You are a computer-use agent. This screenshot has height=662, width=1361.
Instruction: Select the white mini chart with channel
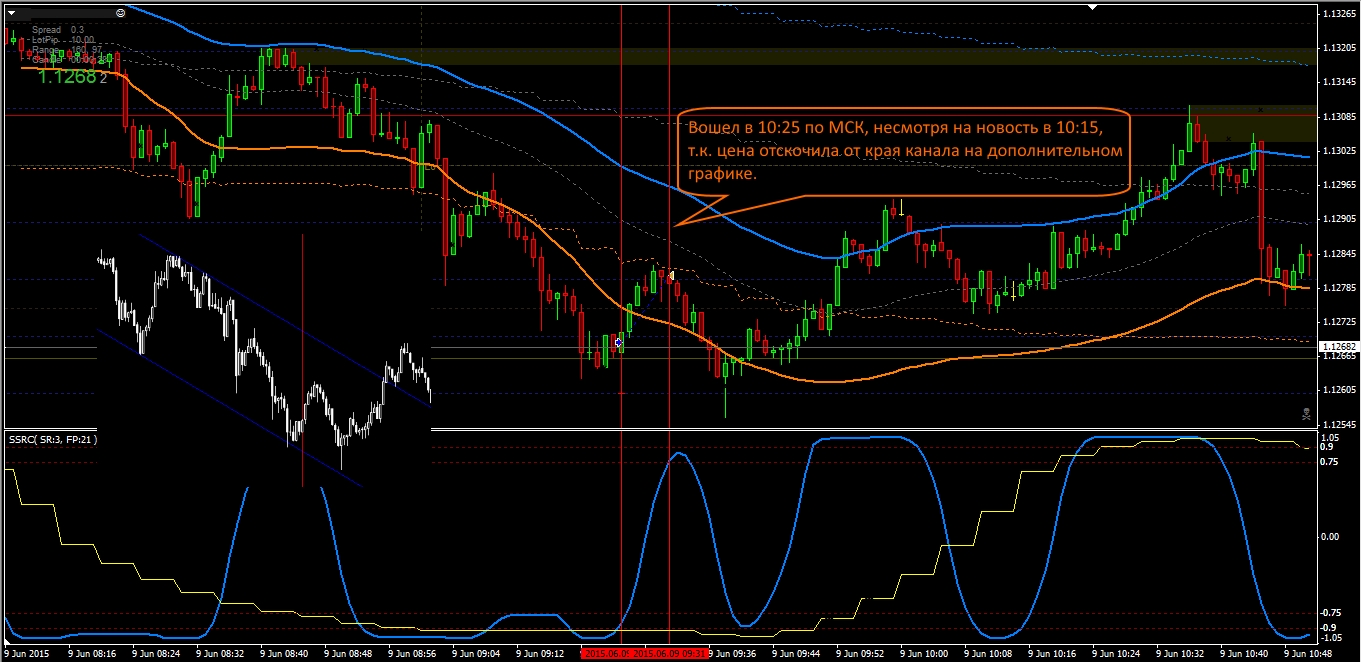tap(265, 360)
